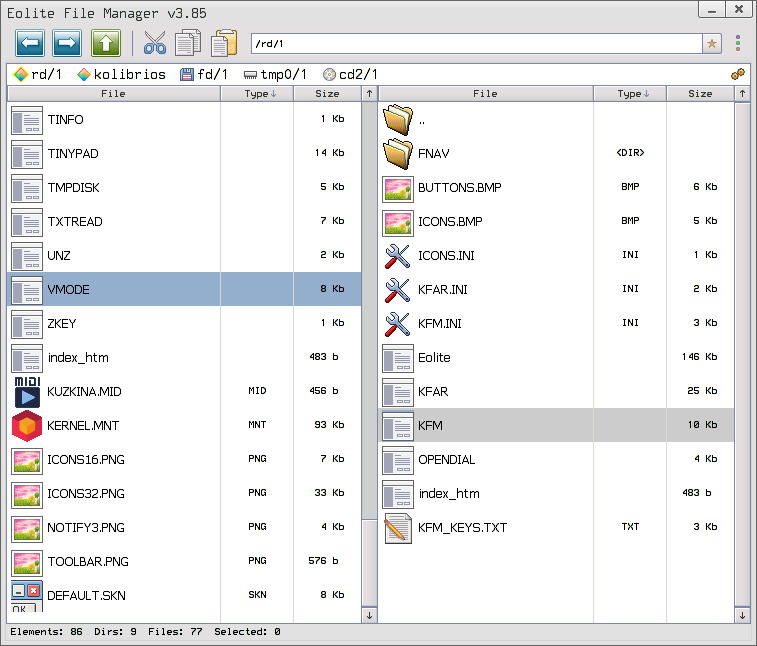
Task: Select the UNZ file name
Action: (x=59, y=256)
